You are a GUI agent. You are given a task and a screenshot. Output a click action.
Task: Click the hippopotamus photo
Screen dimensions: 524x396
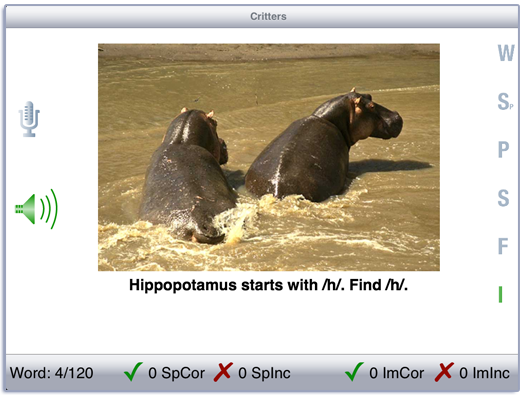269,157
